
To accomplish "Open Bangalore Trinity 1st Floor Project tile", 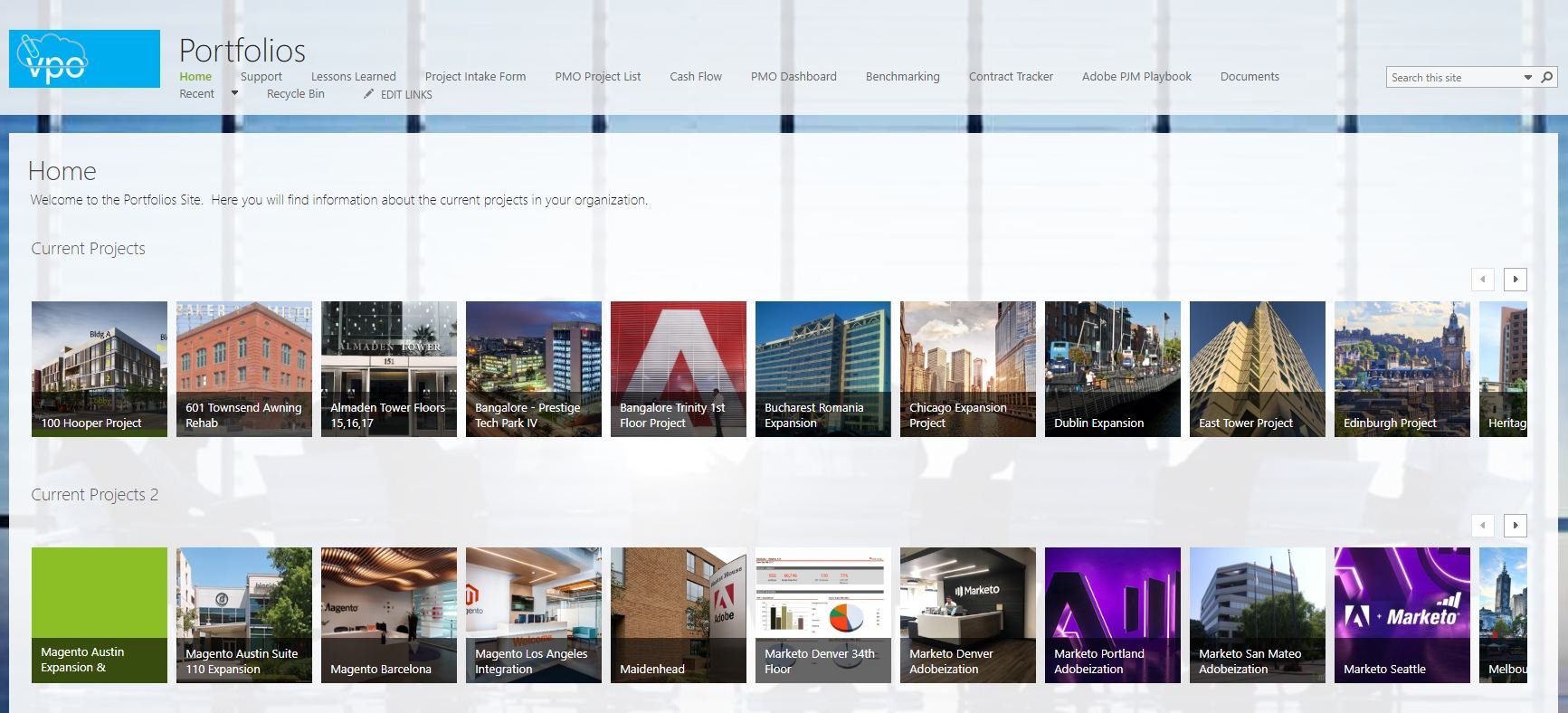I will [x=679, y=369].
